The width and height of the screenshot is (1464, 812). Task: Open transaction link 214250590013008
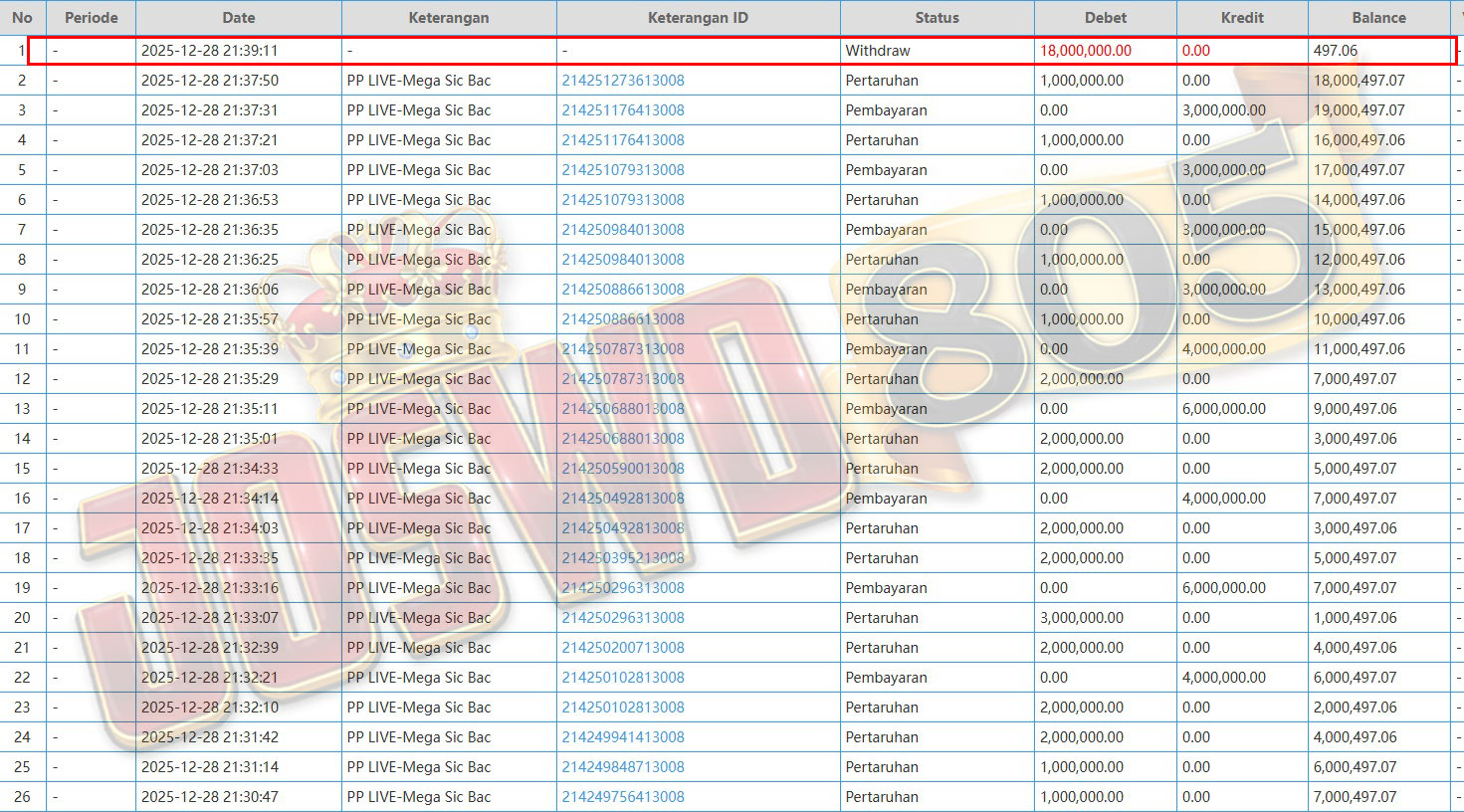point(623,469)
